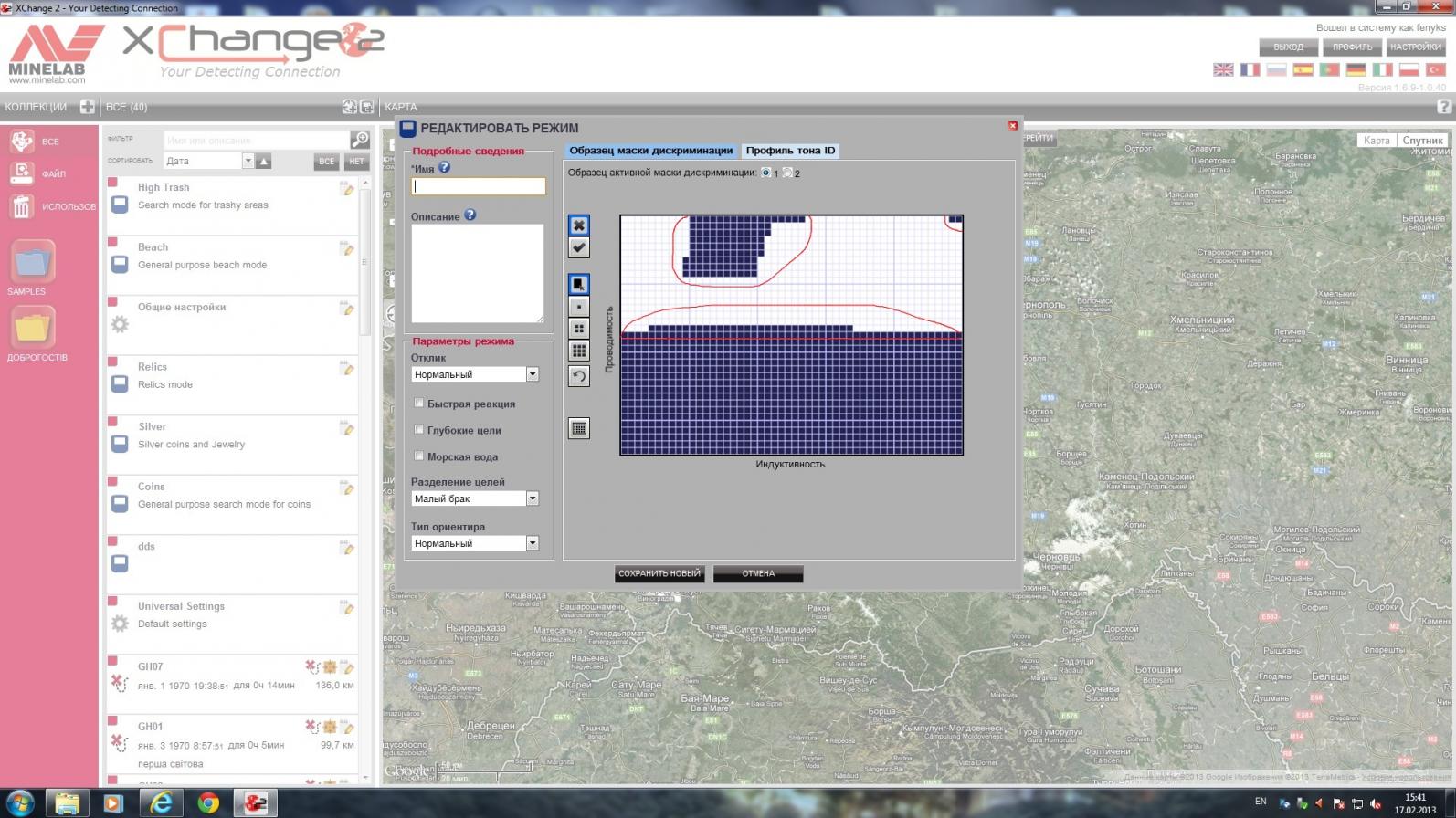Click into the Имя text field
Image resolution: width=1456 pixels, height=818 pixels.
[x=478, y=186]
